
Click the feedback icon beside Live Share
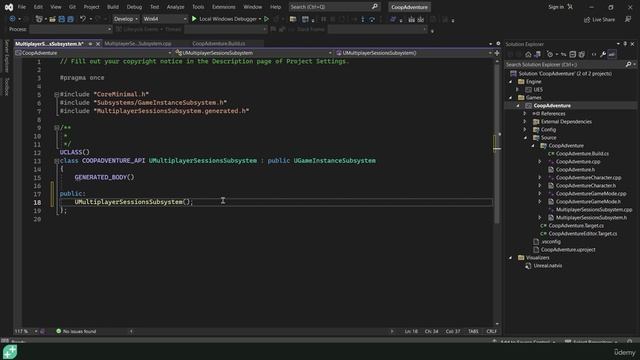tap(628, 19)
